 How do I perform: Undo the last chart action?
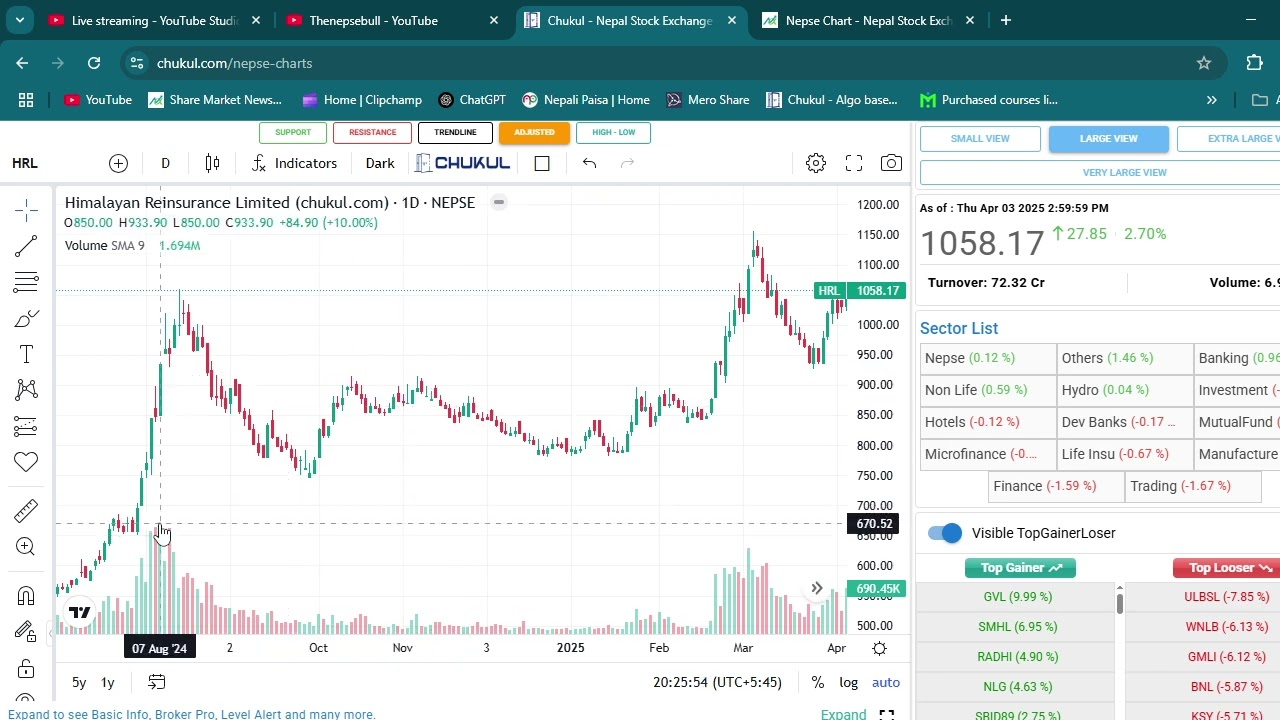pos(589,163)
